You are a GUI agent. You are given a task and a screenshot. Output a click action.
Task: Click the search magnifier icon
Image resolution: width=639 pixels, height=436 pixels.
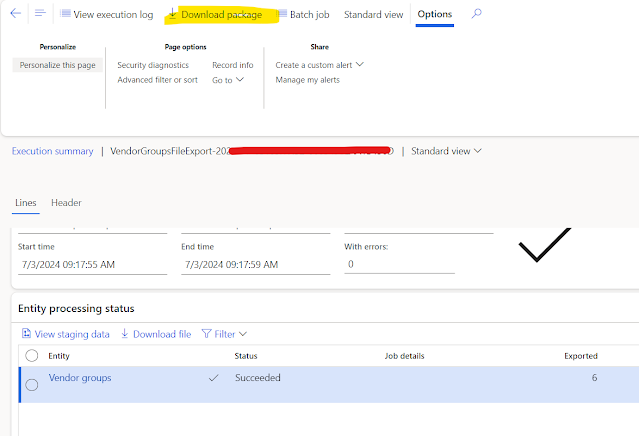click(476, 13)
